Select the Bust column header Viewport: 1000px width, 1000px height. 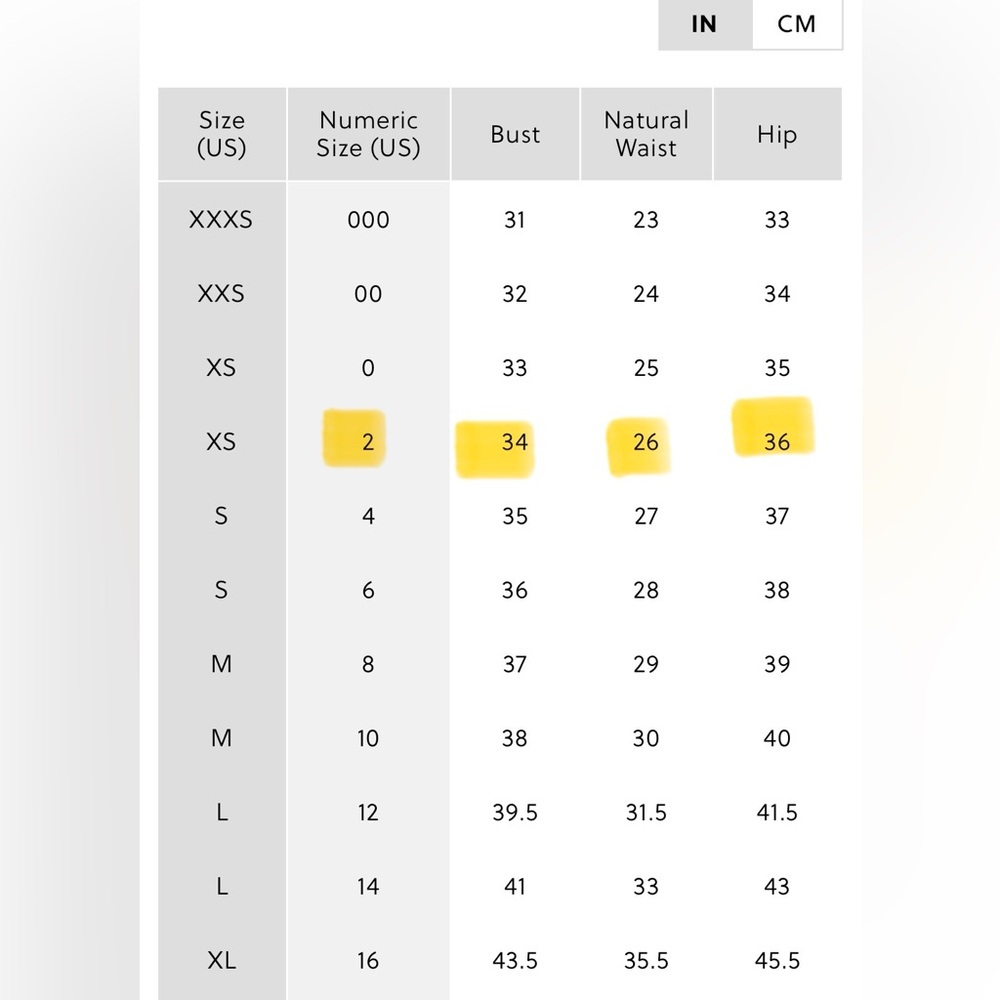[x=515, y=134]
